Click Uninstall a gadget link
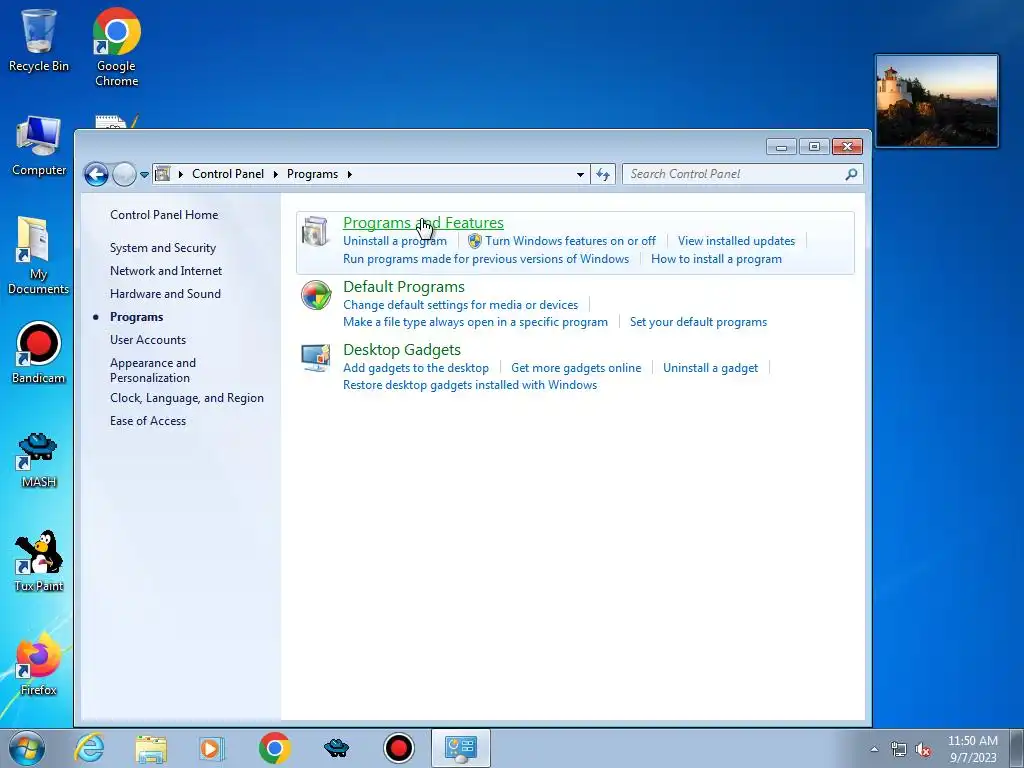 click(x=711, y=368)
